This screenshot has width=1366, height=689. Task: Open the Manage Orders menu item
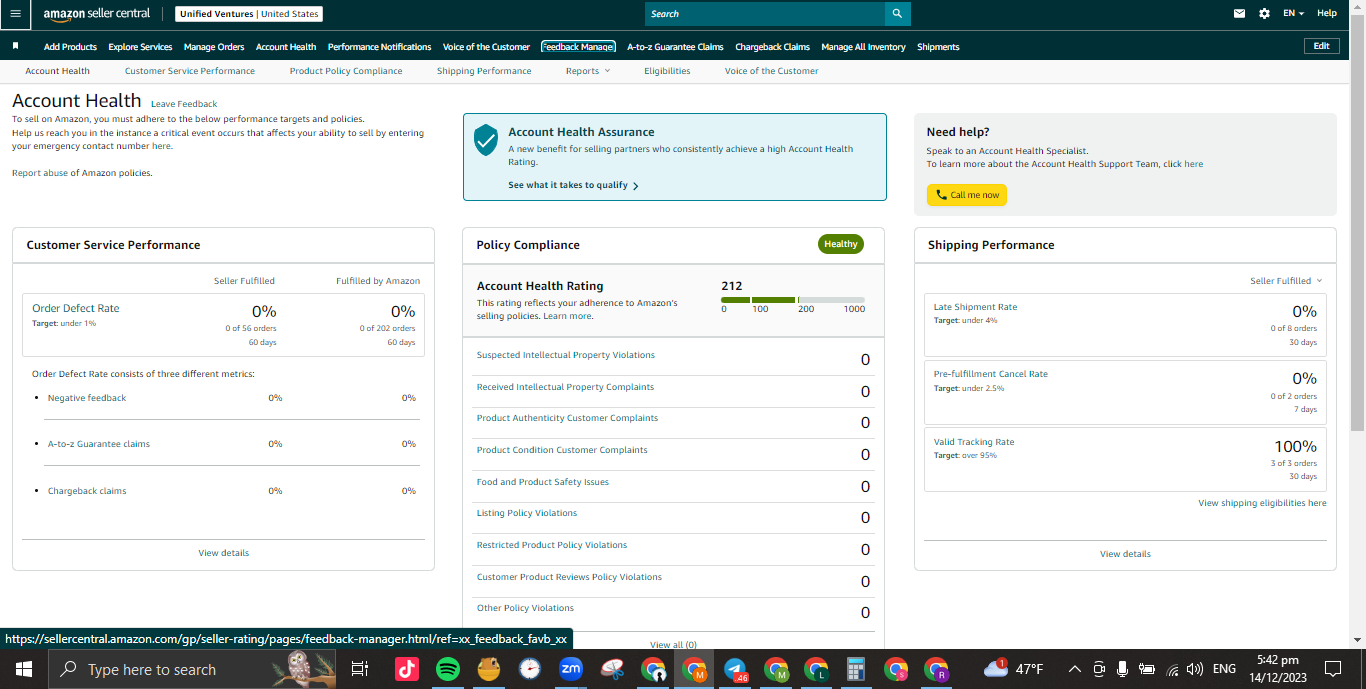(x=214, y=47)
